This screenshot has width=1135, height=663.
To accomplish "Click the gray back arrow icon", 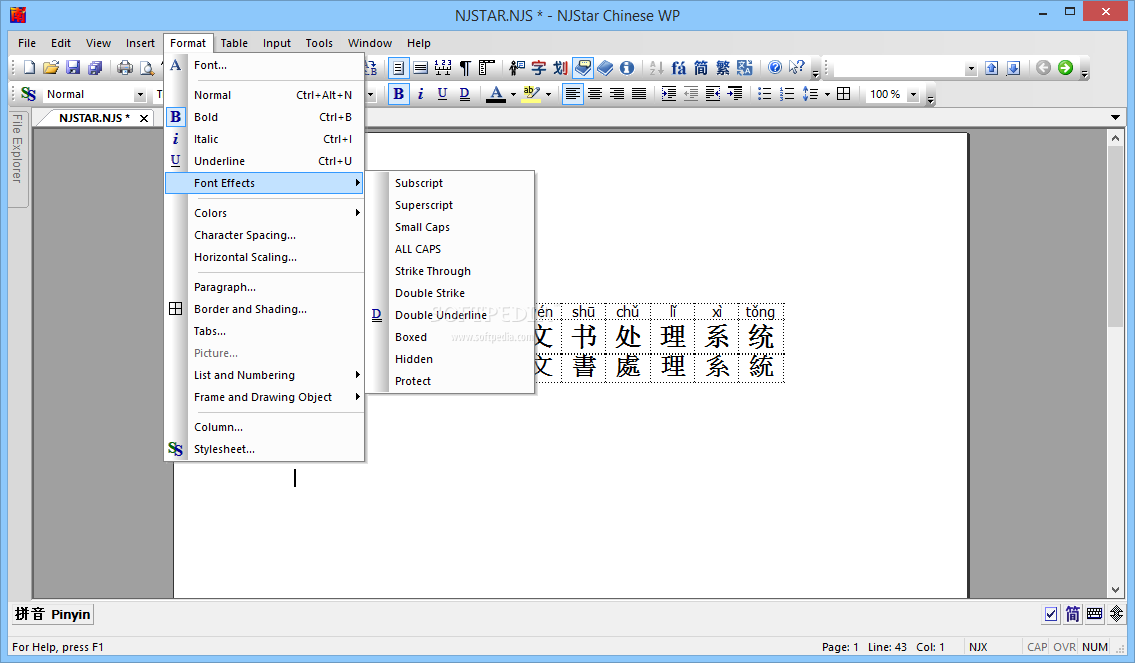I will (x=1043, y=67).
